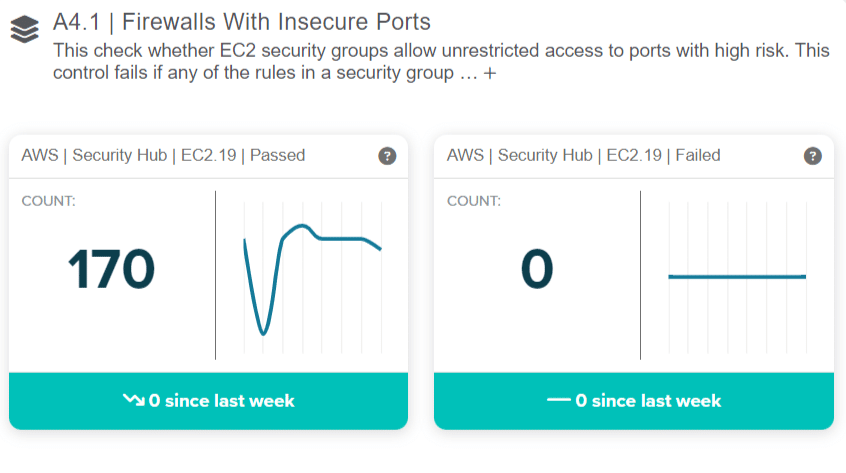
Task: Open help icon on the Failed card
Action: coord(812,156)
